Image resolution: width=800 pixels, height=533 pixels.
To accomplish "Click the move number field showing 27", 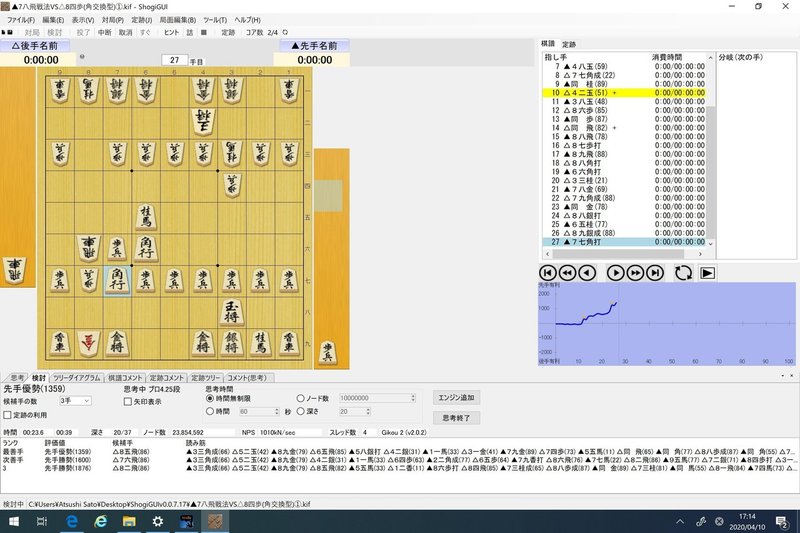I will pos(174,60).
